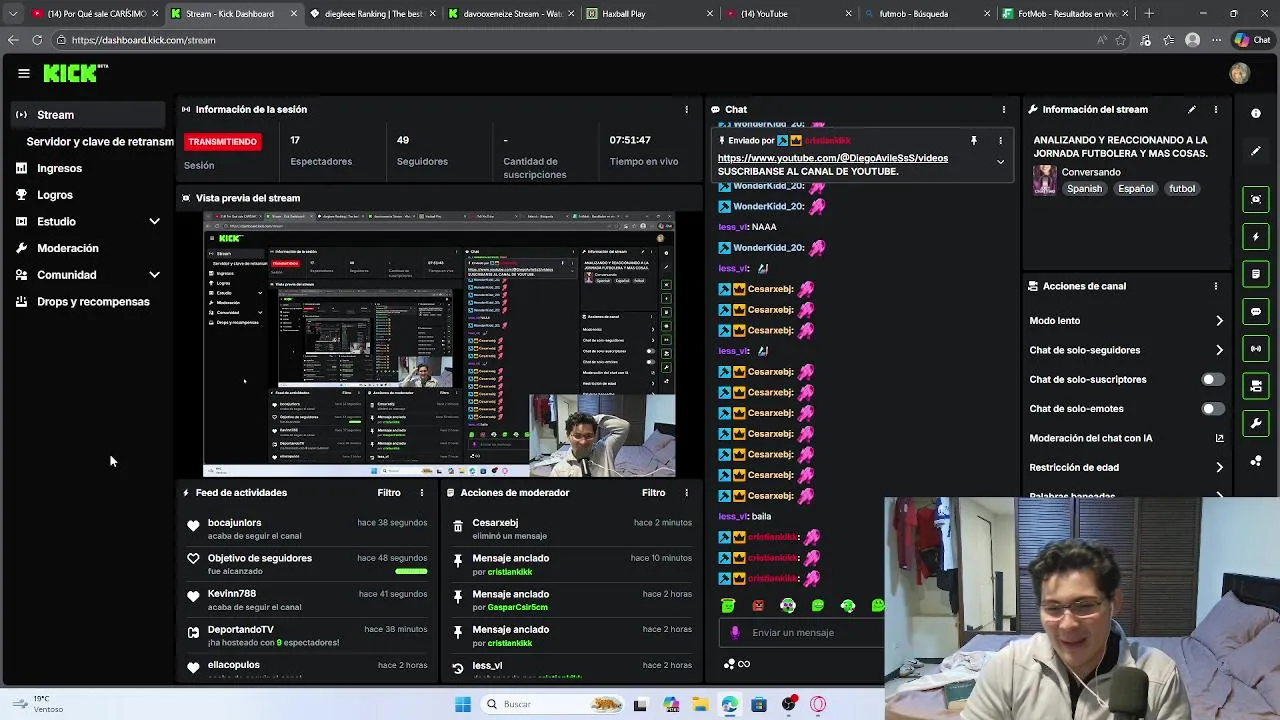The height and width of the screenshot is (720, 1280).
Task: Pick the red angry emote in the chat emote bar
Action: pyautogui.click(x=758, y=605)
